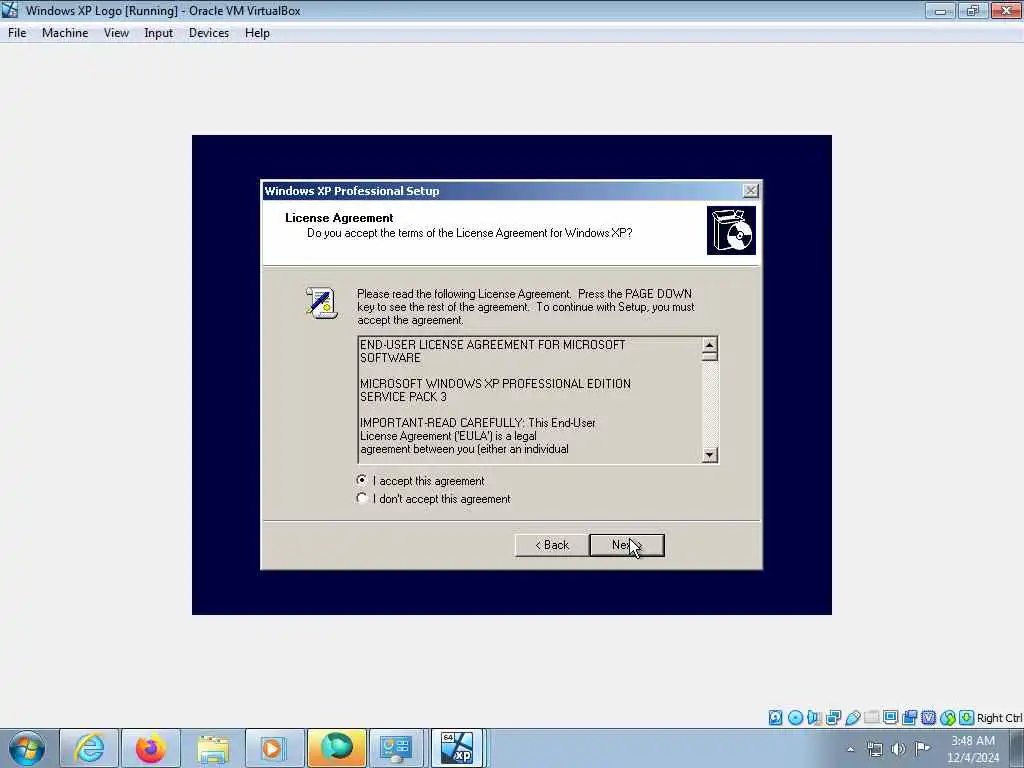Click the Show desktop strip beside the clock
The width and height of the screenshot is (1024, 768).
tap(1017, 748)
